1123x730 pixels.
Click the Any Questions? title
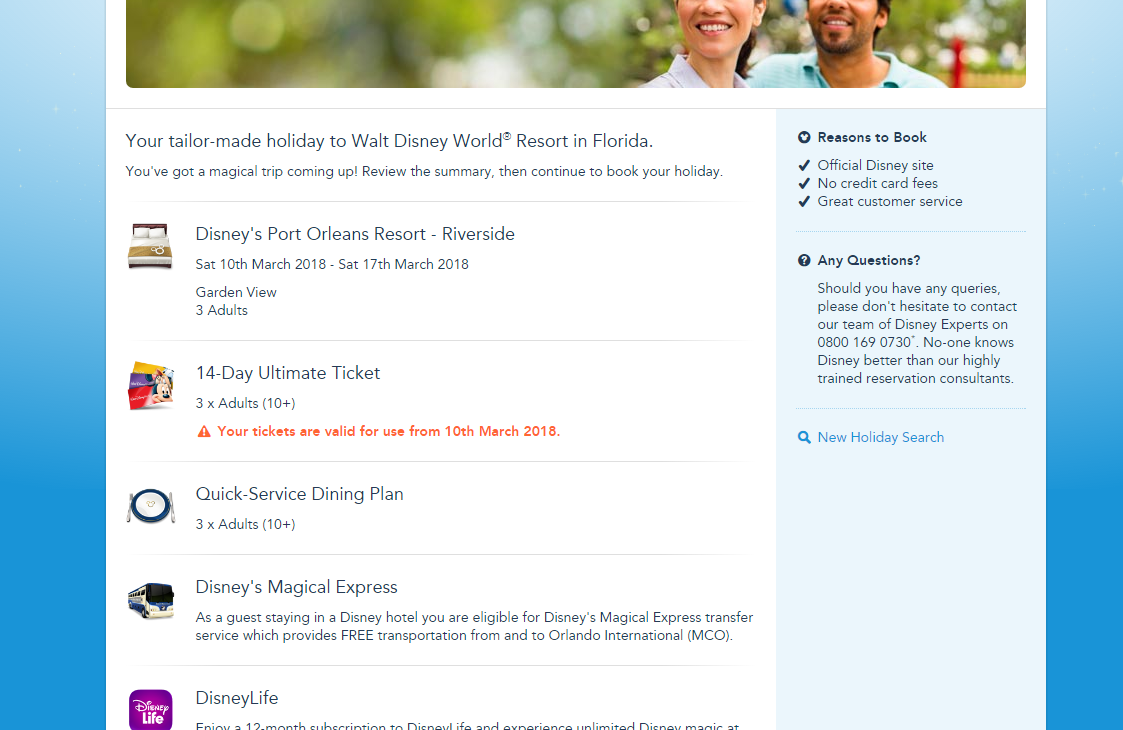[869, 261]
